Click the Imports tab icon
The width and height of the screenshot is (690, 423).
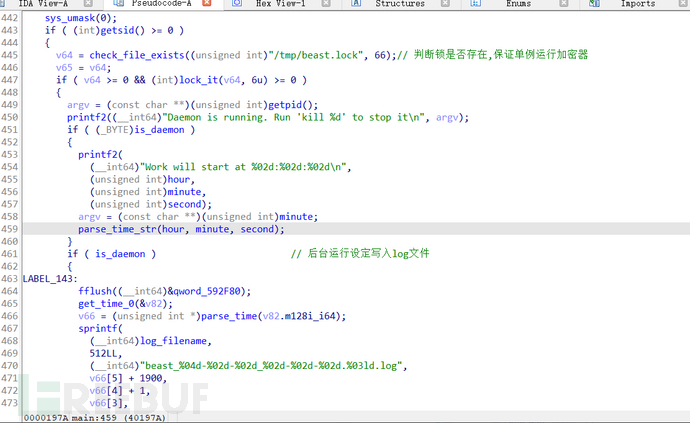595,4
